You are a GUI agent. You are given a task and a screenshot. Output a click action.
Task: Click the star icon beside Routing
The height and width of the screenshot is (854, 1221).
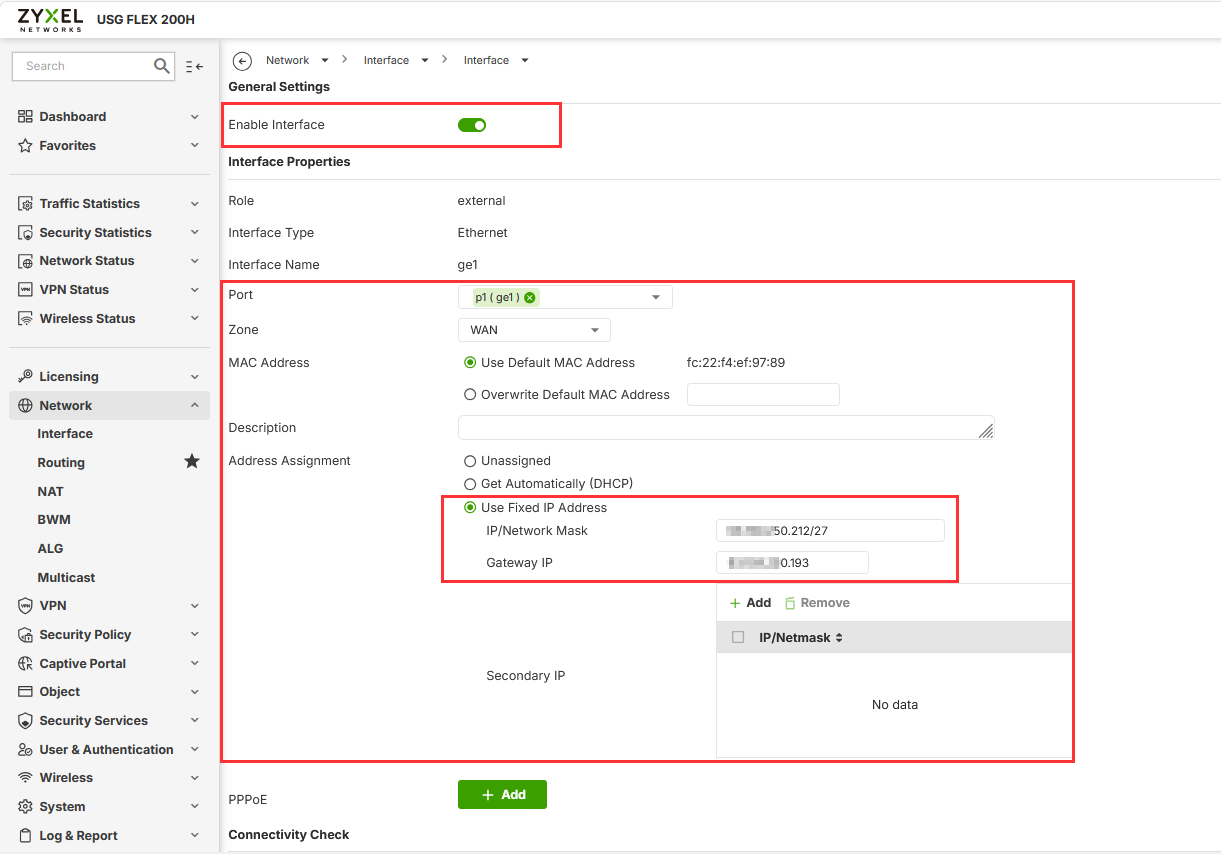[x=192, y=462]
